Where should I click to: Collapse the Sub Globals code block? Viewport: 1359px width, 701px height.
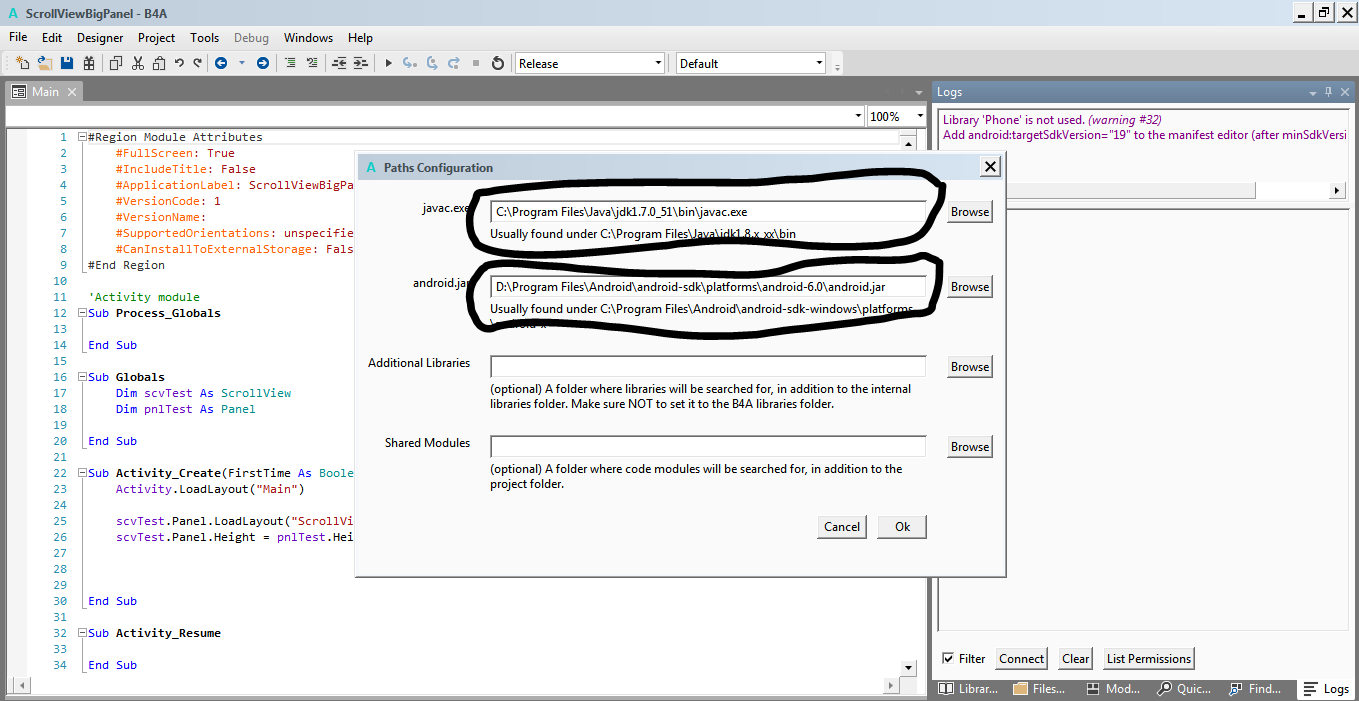pyautogui.click(x=82, y=377)
